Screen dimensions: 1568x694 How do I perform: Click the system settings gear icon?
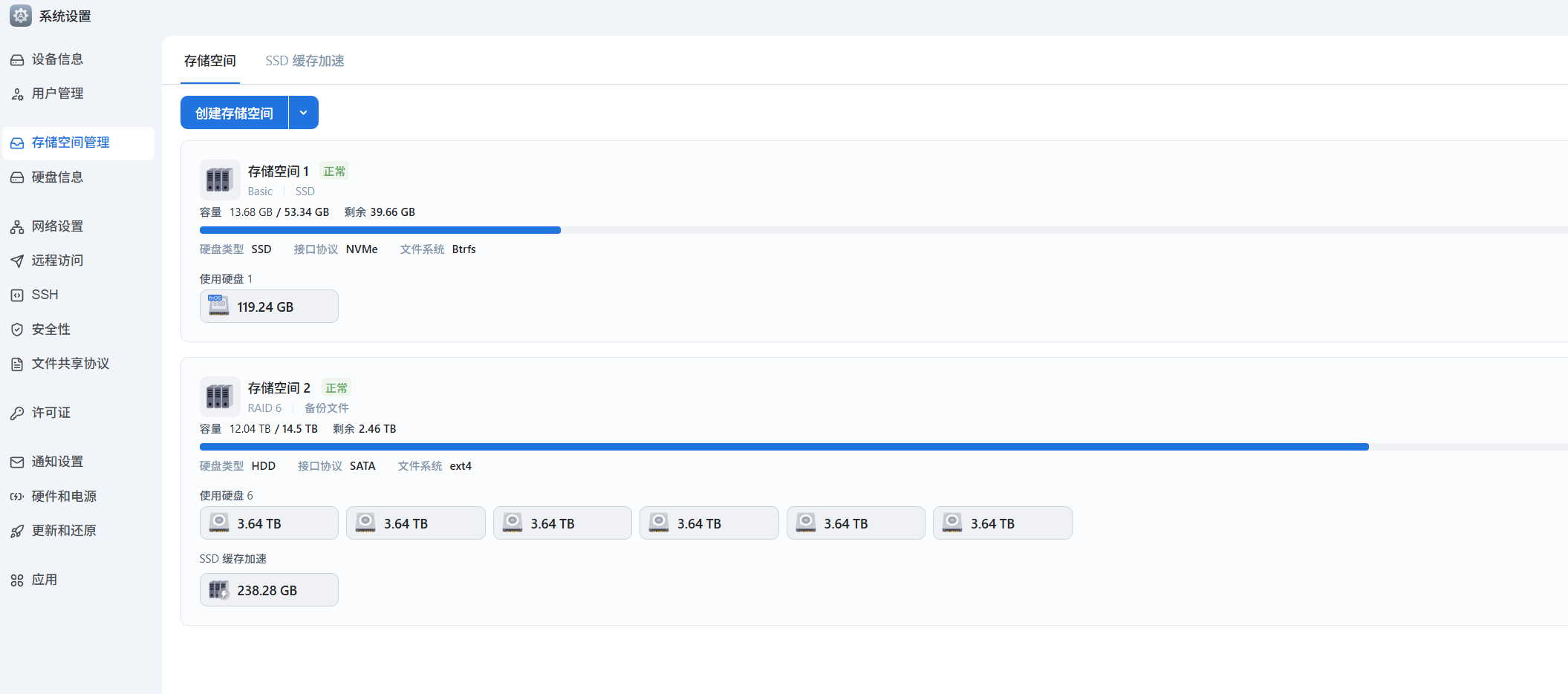(x=20, y=16)
